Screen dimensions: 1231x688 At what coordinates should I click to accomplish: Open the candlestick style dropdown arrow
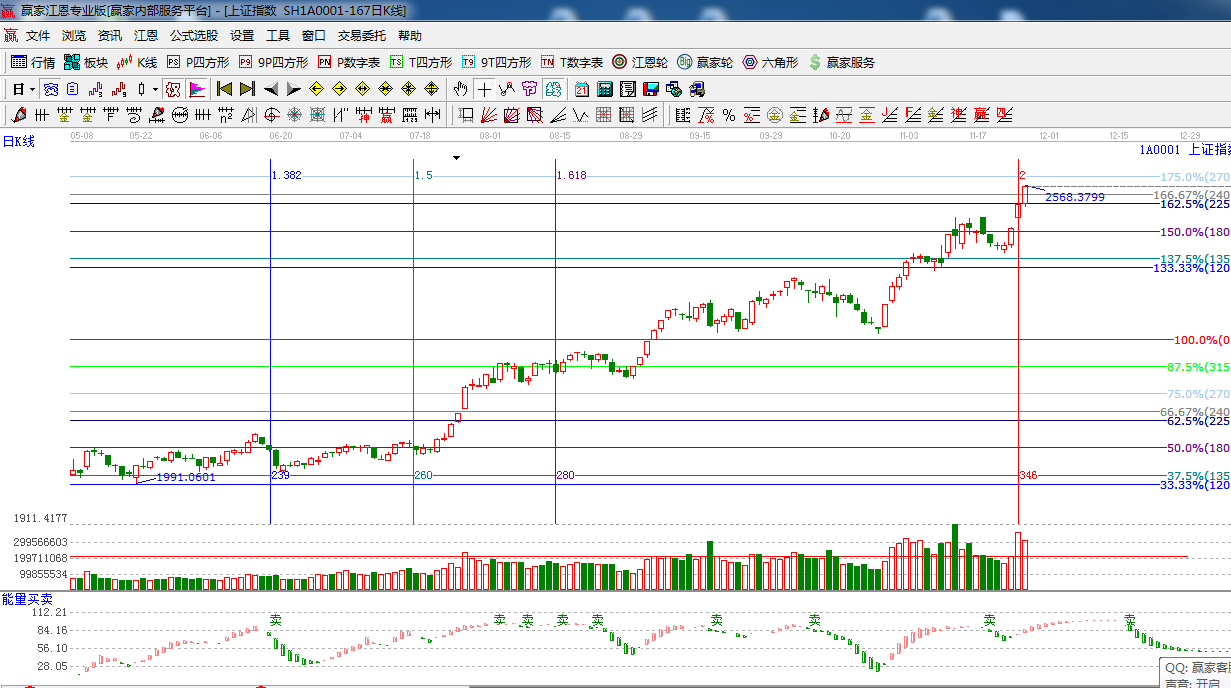155,89
